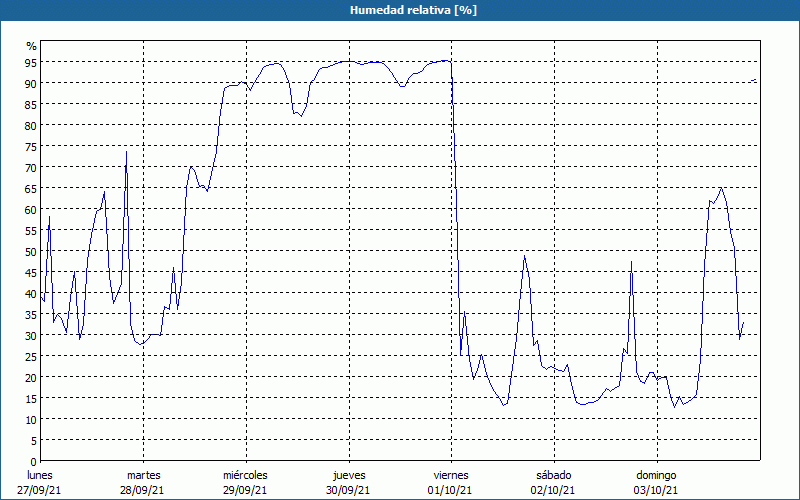This screenshot has width=800, height=500.
Task: Click the date '29/09/21'
Action: 245,490
